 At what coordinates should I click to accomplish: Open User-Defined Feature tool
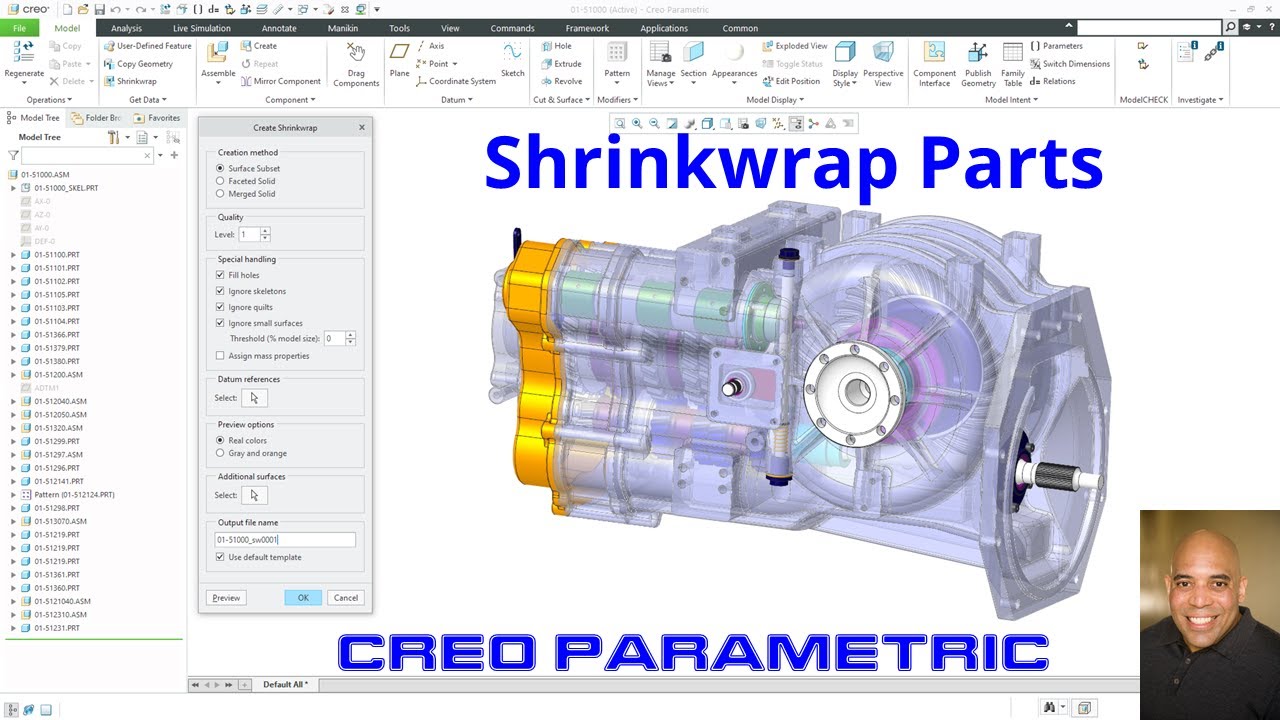click(x=147, y=46)
